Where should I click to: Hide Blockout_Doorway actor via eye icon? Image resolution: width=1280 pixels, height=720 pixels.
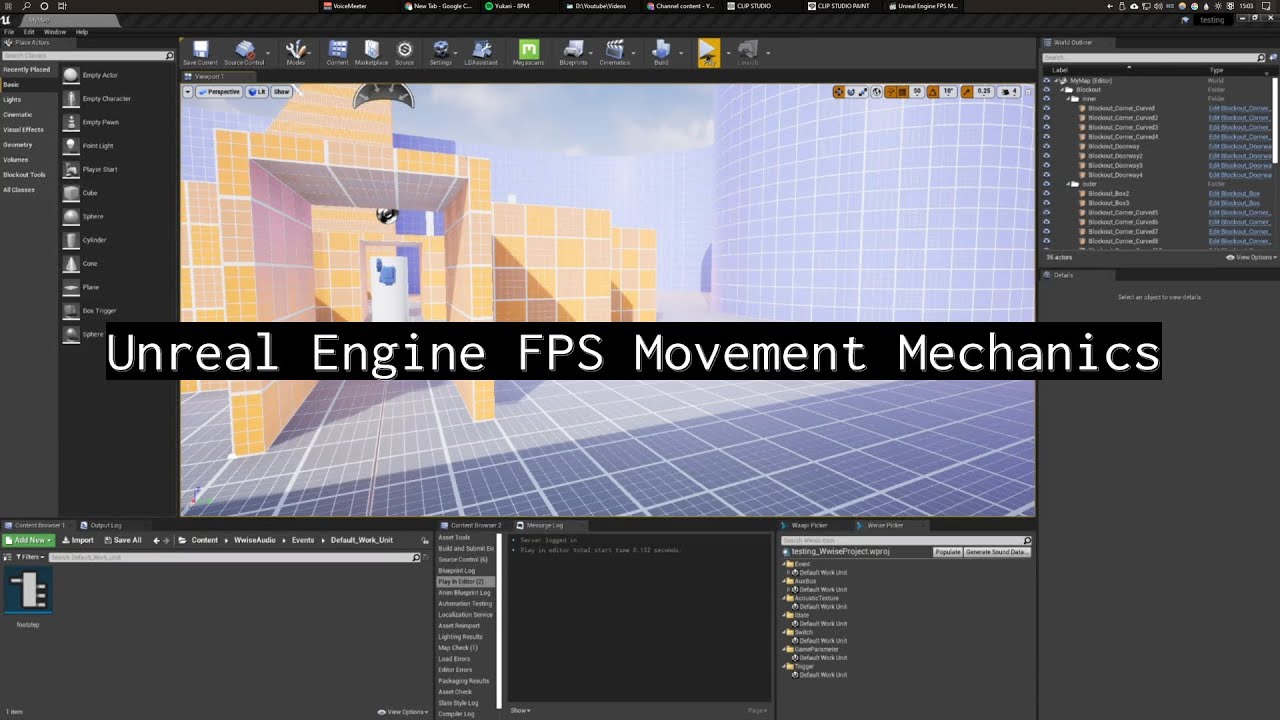point(1047,146)
